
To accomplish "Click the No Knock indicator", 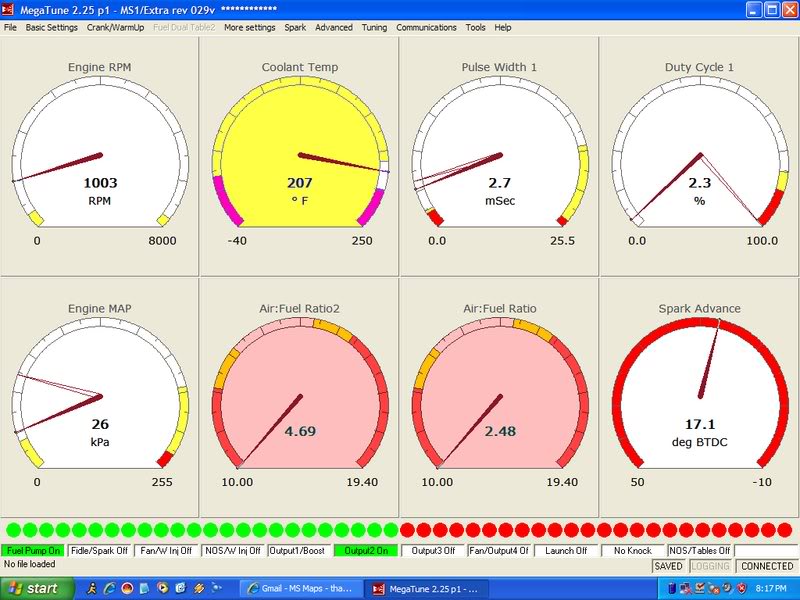I will pyautogui.click(x=633, y=551).
